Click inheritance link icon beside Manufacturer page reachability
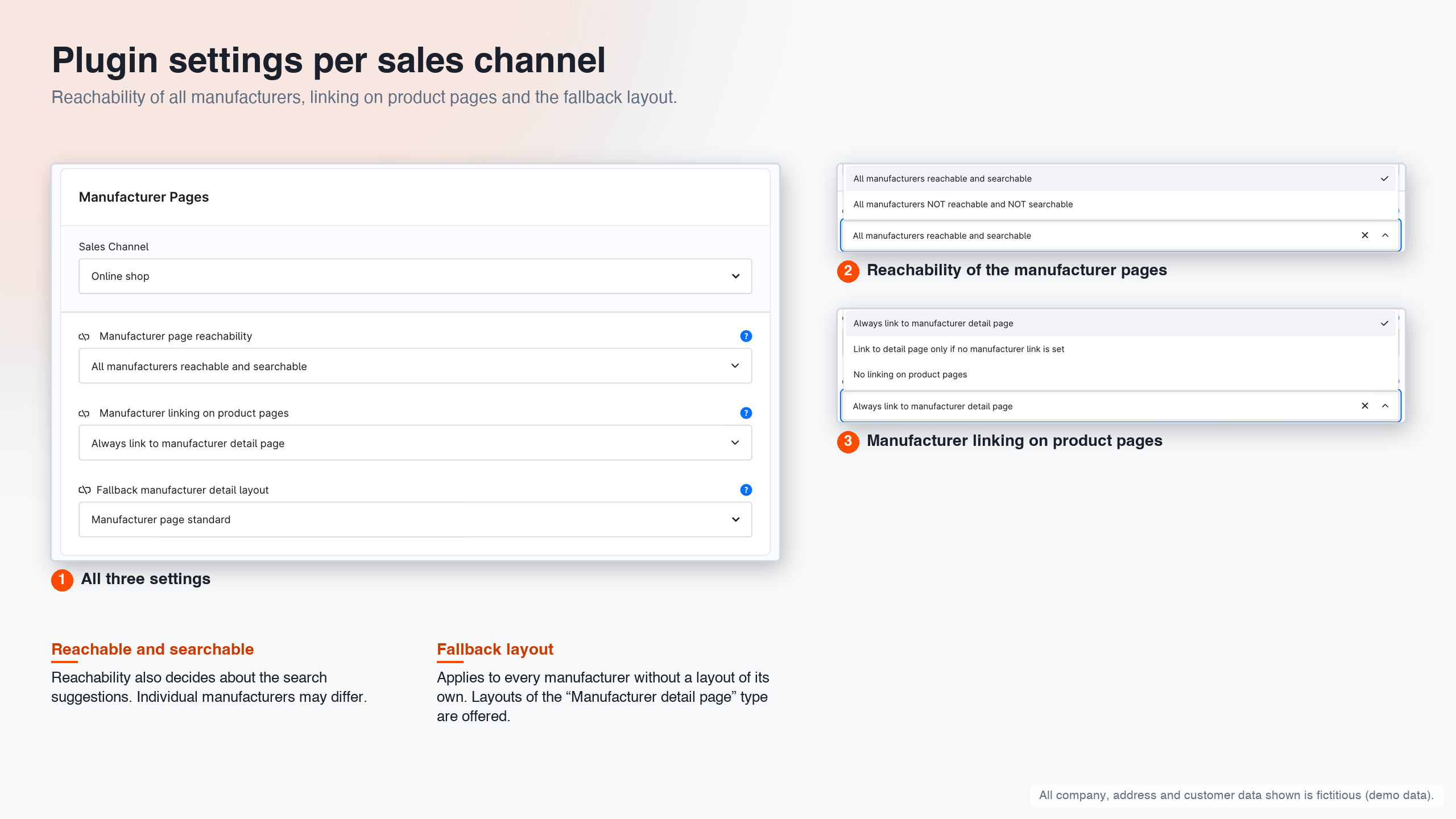This screenshot has width=1456, height=819. pos(84,337)
